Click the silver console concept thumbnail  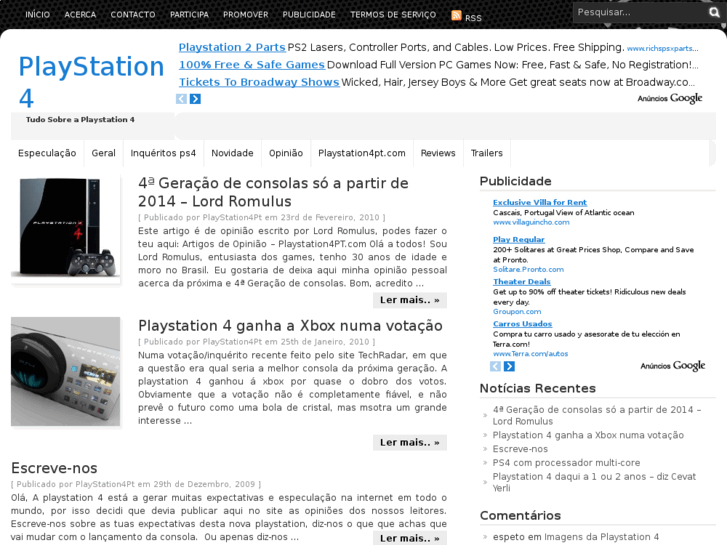[66, 372]
